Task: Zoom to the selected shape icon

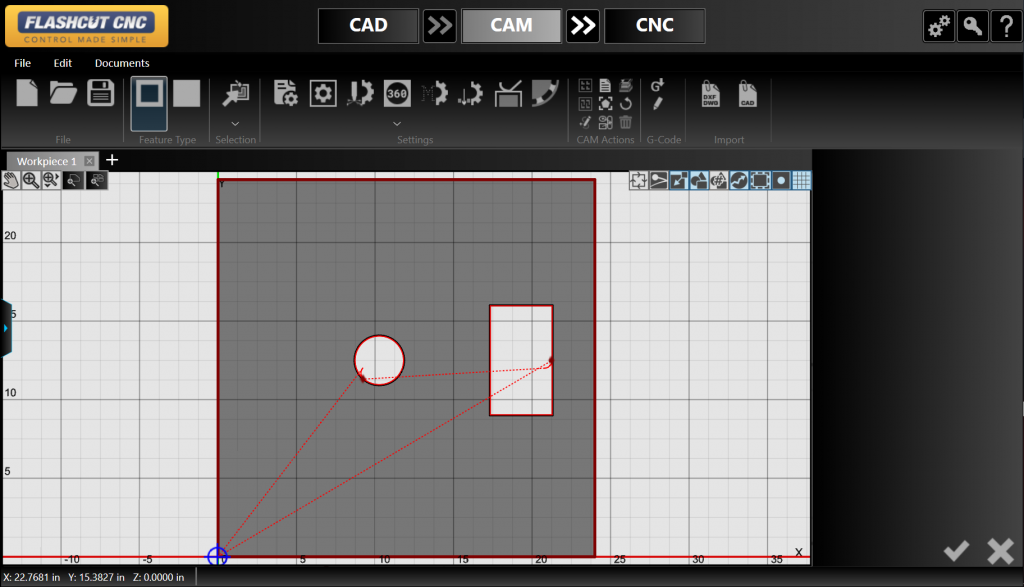Action: tap(73, 180)
